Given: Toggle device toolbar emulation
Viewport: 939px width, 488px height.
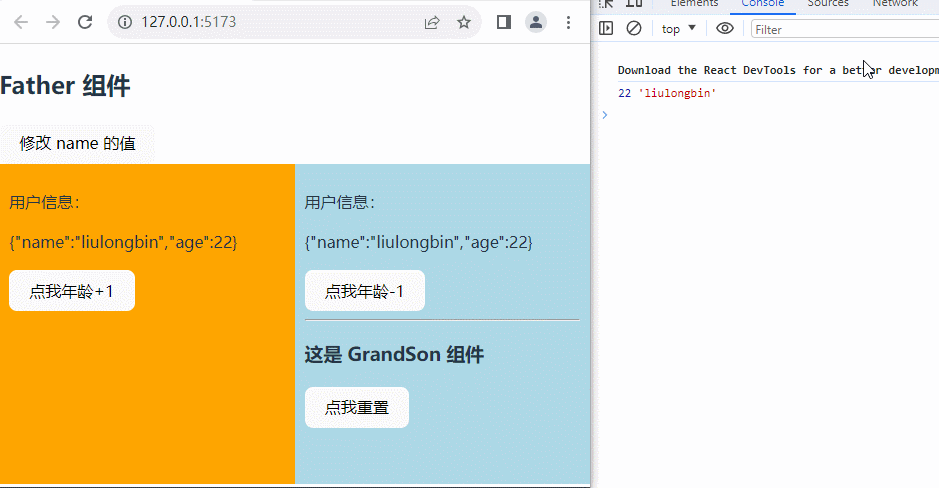Looking at the screenshot, I should [x=633, y=4].
